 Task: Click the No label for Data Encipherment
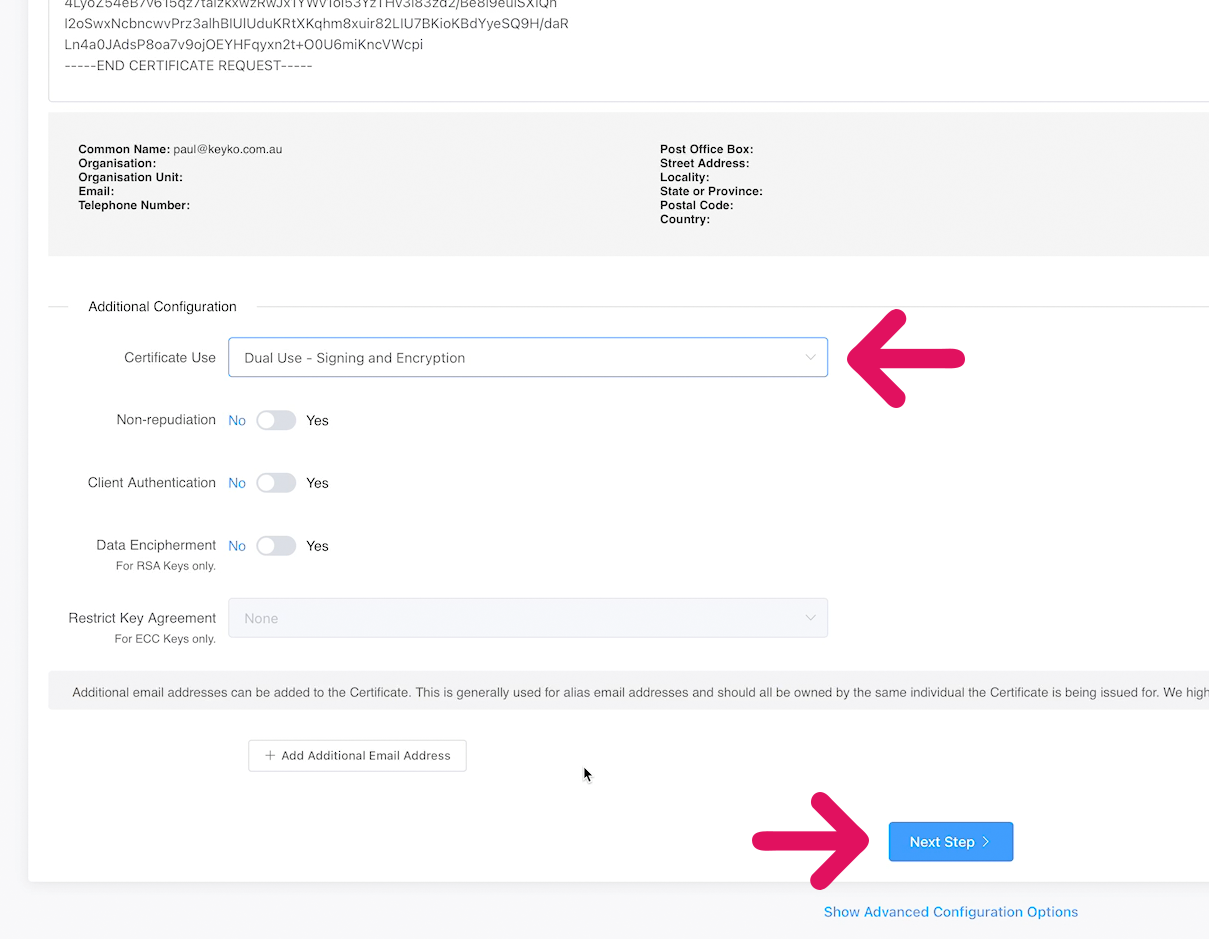(237, 545)
